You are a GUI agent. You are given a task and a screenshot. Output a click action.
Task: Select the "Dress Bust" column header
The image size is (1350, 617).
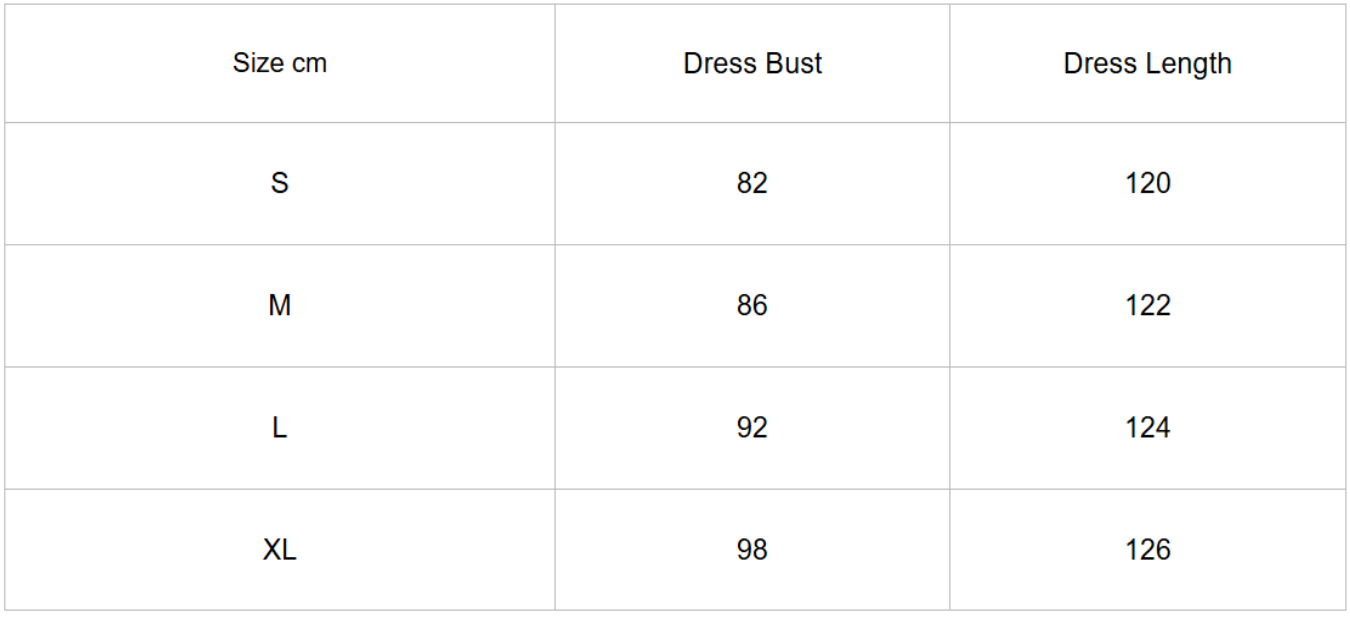pos(752,63)
